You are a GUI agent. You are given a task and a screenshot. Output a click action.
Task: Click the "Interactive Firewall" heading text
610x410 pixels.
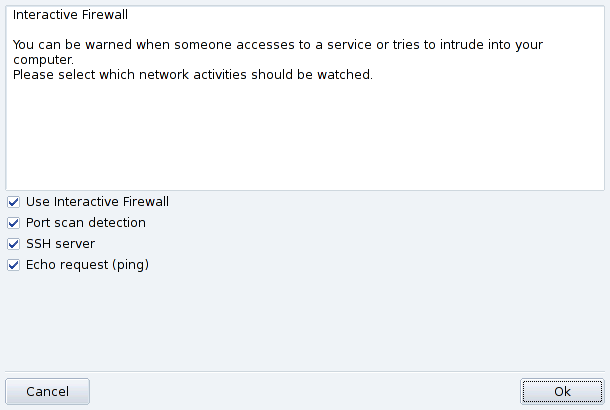click(70, 15)
